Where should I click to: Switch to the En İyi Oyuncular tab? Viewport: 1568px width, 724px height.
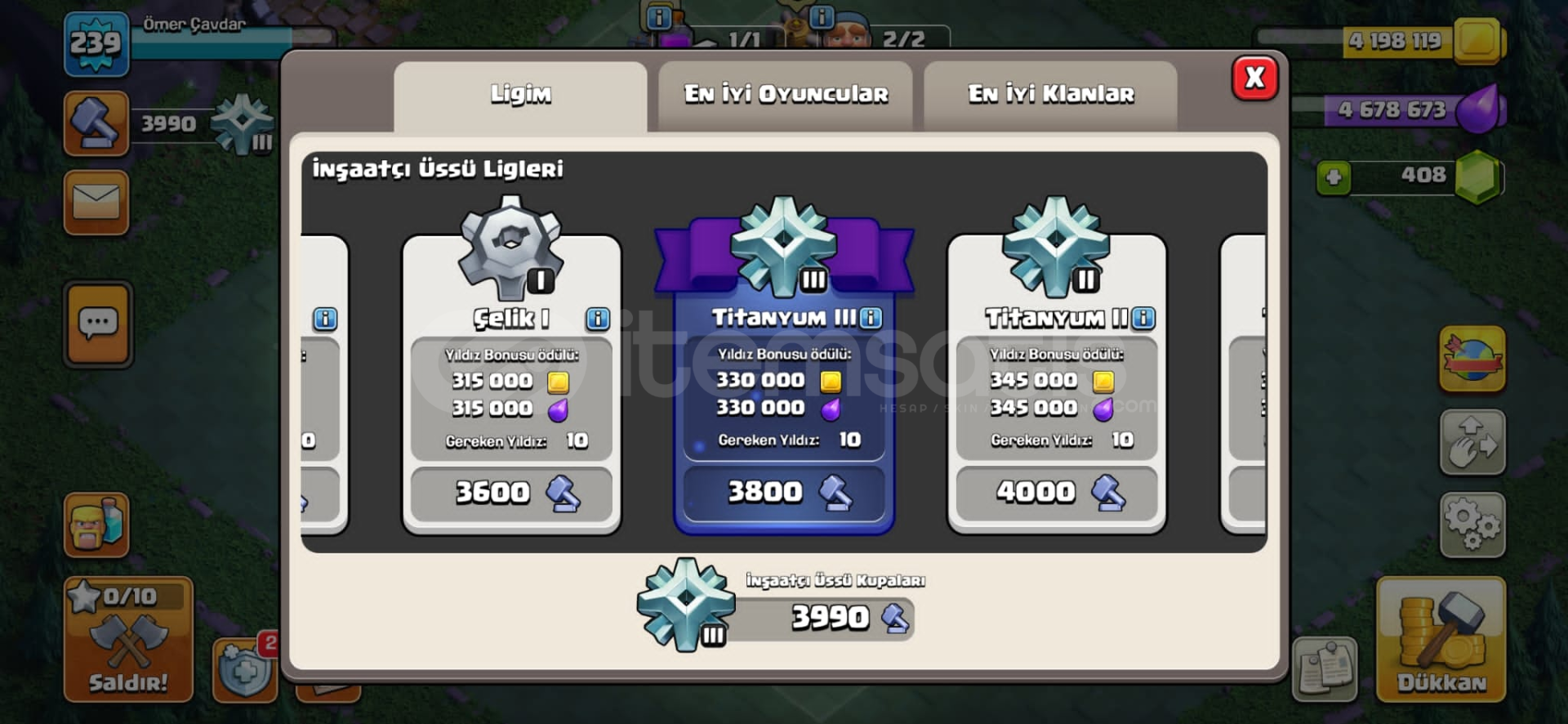tap(786, 96)
